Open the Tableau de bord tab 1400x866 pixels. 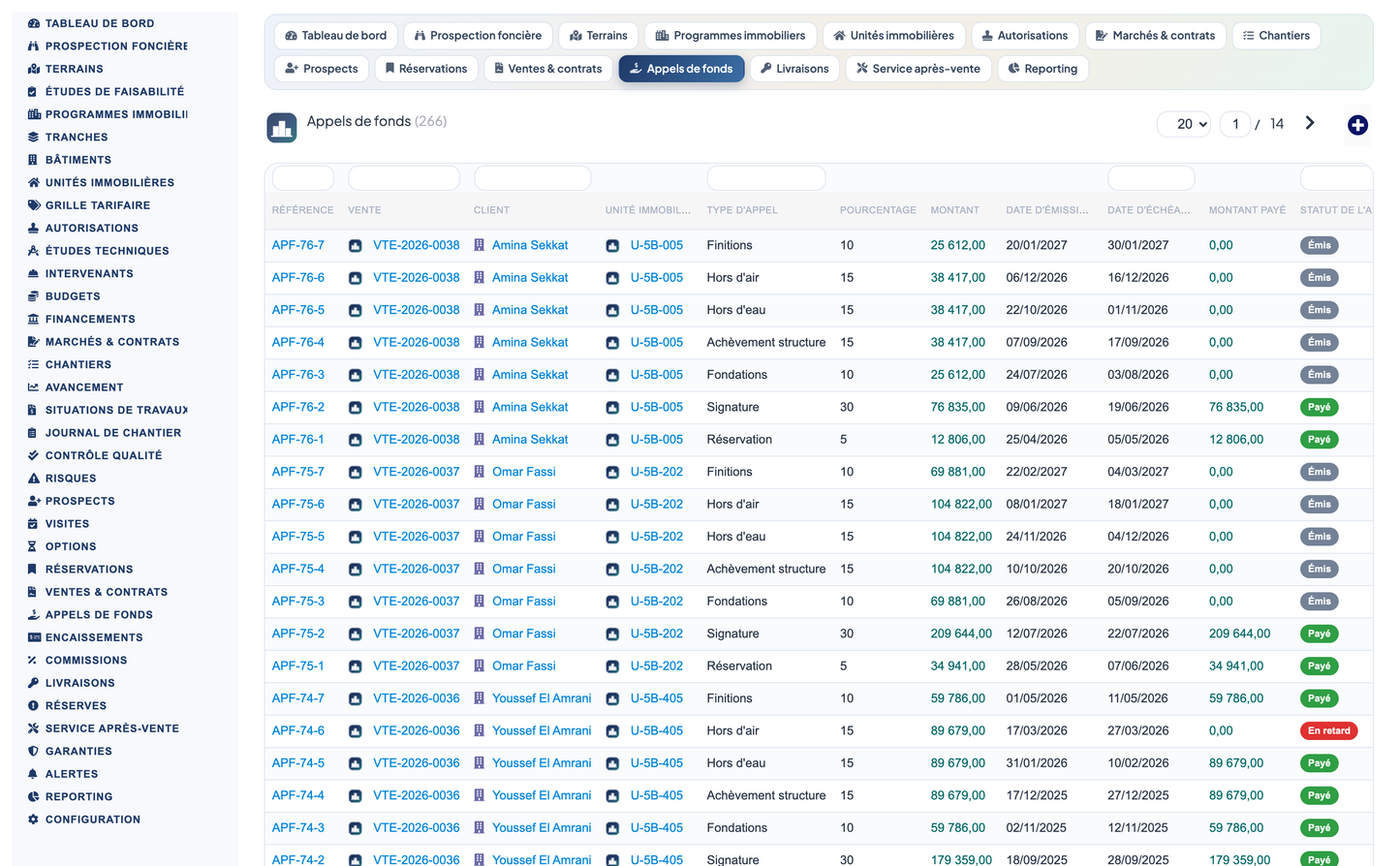[x=335, y=36]
